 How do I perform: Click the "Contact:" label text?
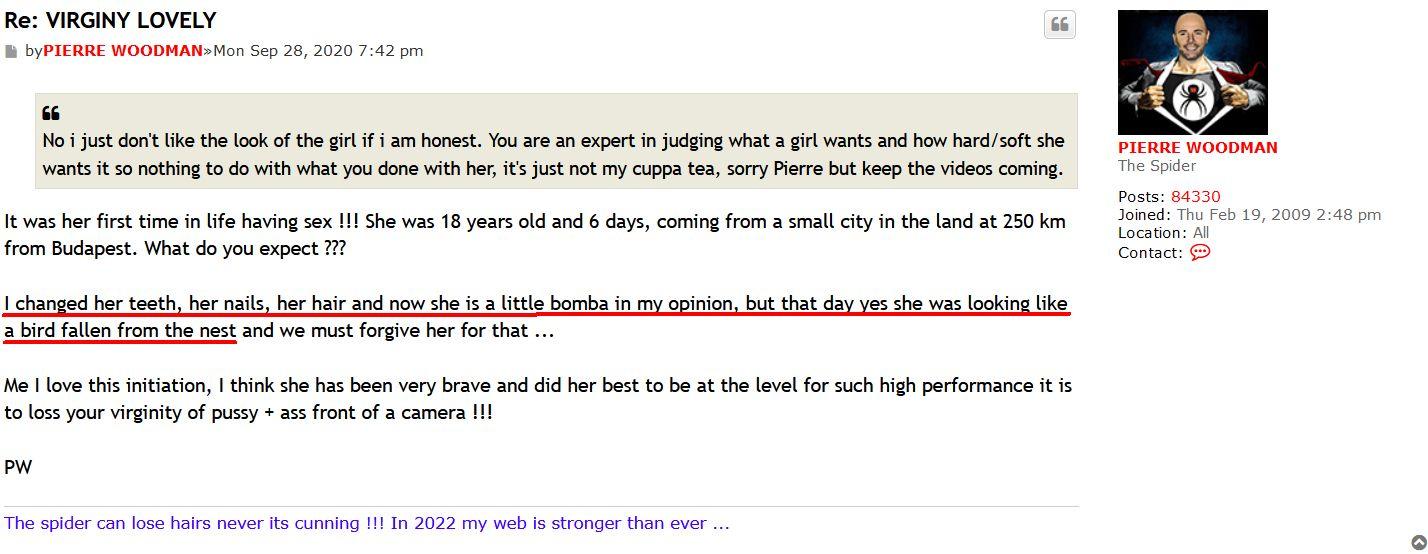(x=1150, y=253)
